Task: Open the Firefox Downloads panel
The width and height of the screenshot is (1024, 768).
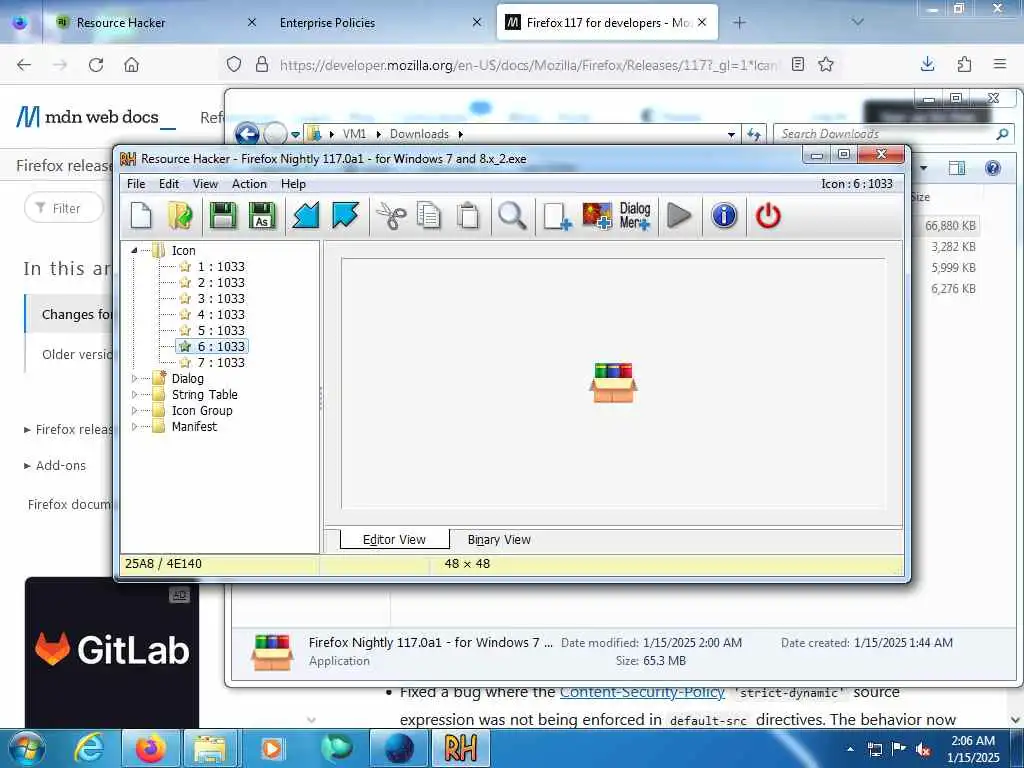Action: 927,64
